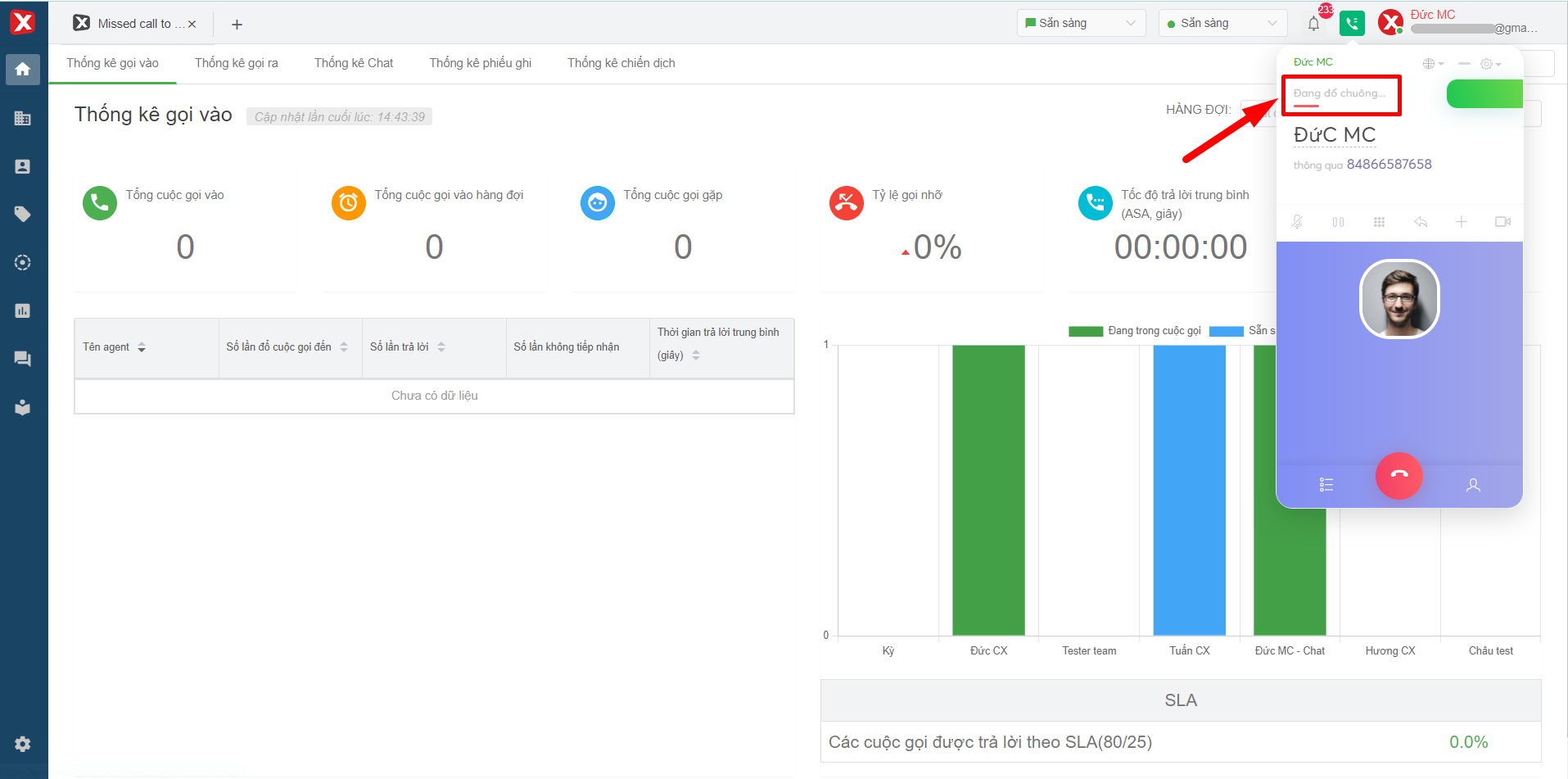
Task: Go to Home icon in sidebar
Action: tap(23, 70)
